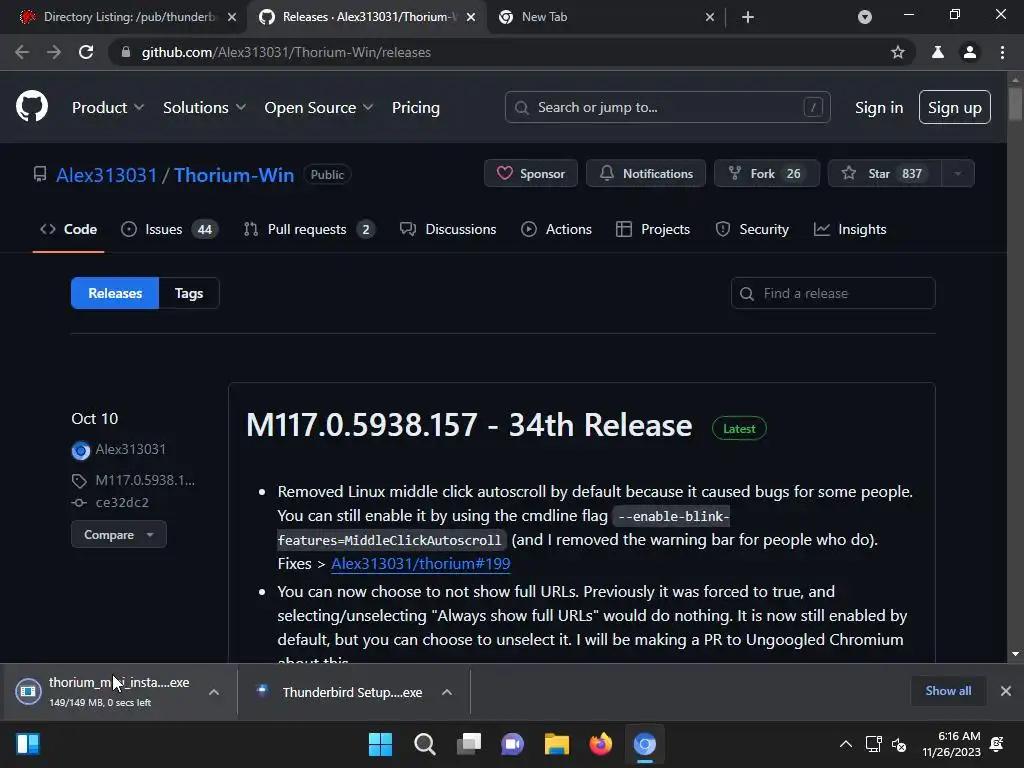Open the Alex313031 user profile link
Viewport: 1024px width, 768px height.
click(x=106, y=175)
